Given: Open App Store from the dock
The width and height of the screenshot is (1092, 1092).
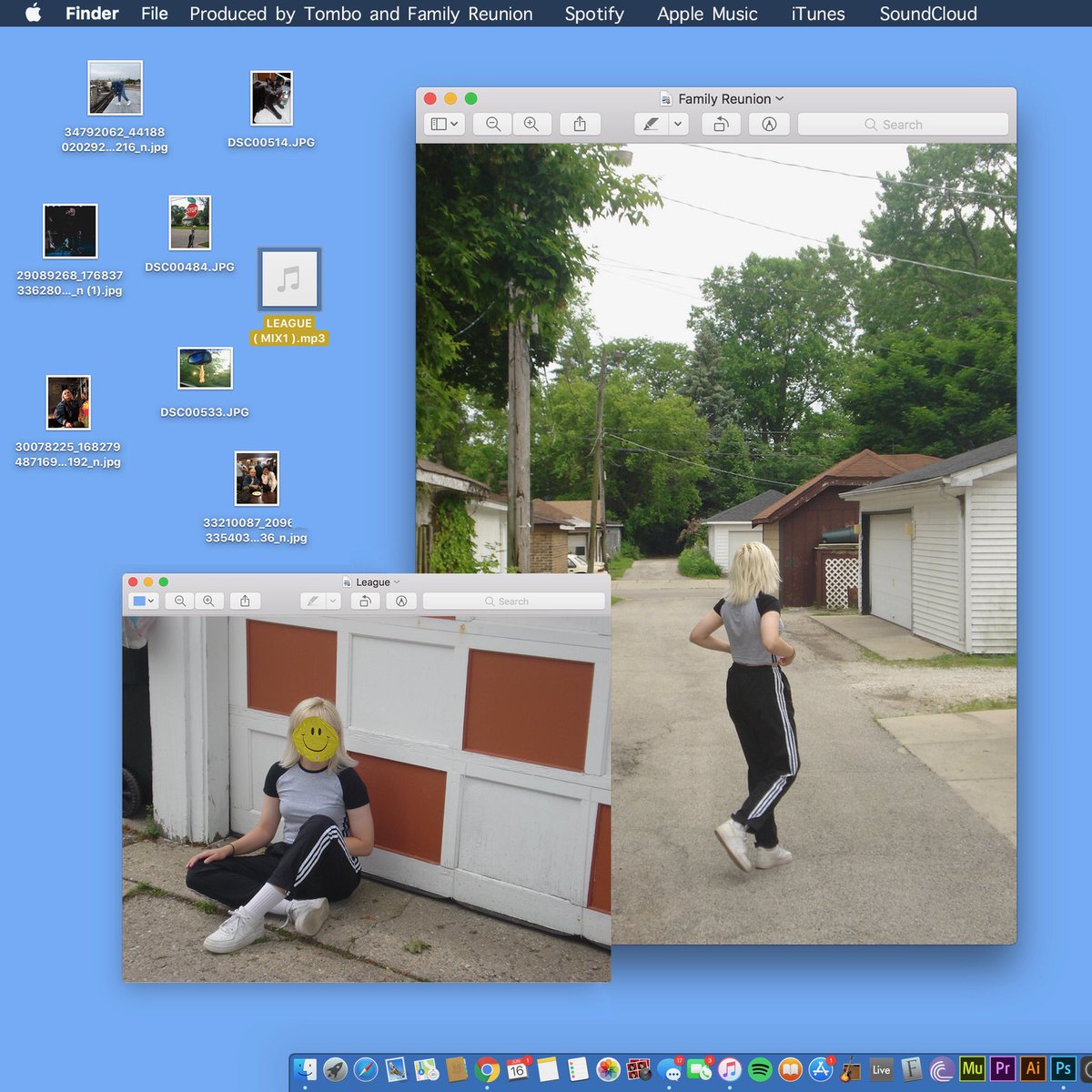Looking at the screenshot, I should coord(821,1069).
